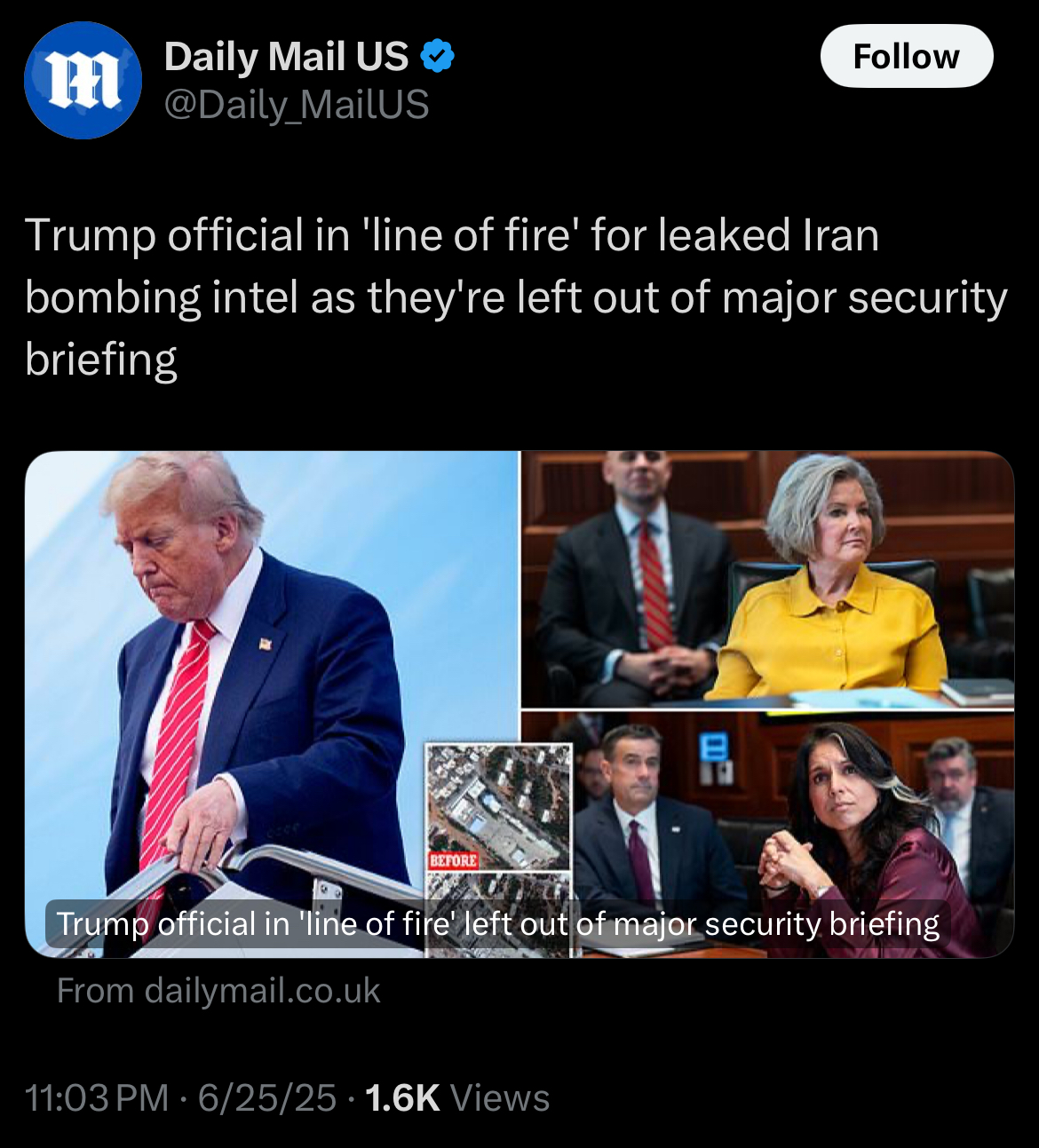Click the blue verified badge icon

click(x=436, y=57)
